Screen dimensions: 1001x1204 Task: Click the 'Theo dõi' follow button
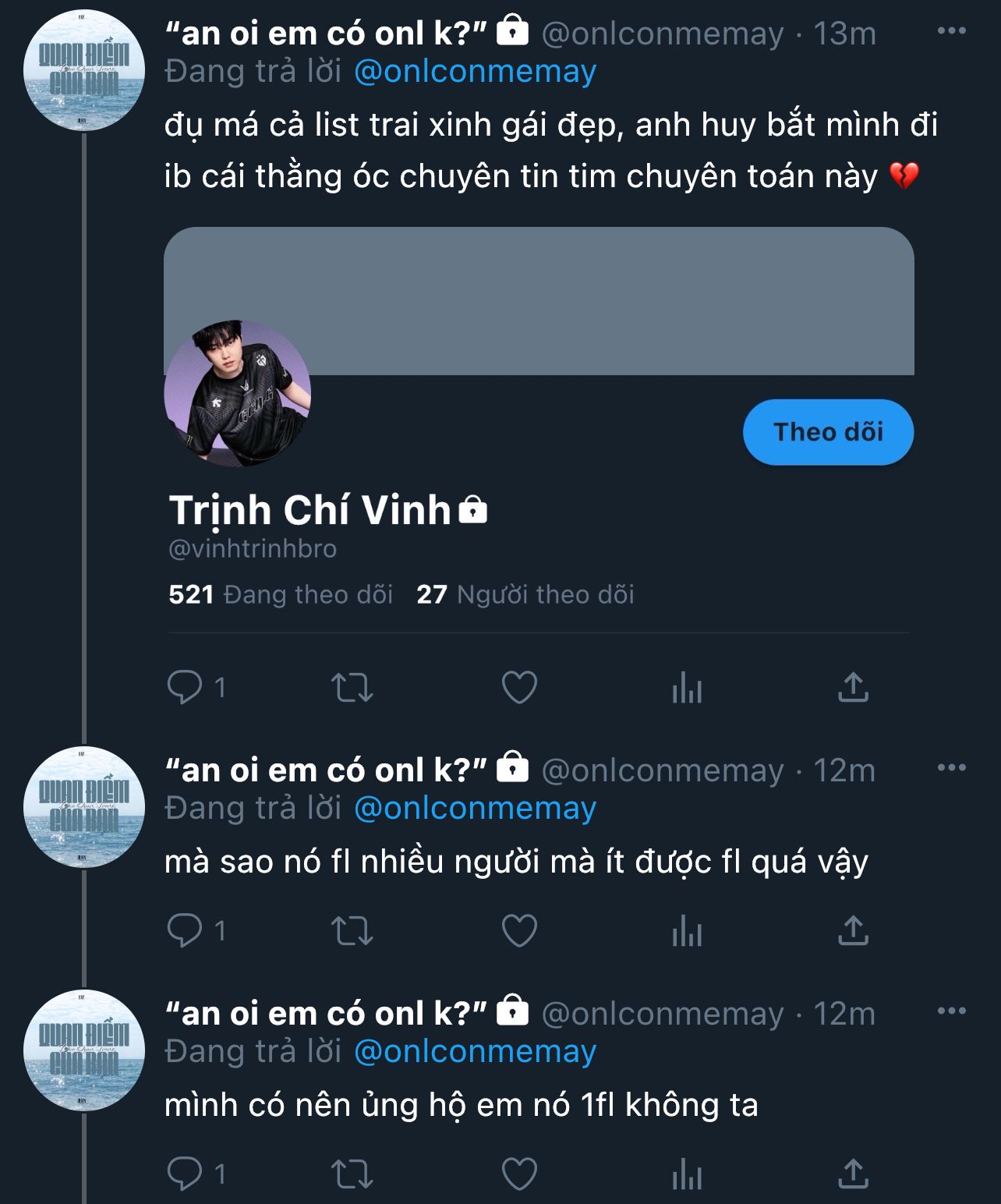828,433
